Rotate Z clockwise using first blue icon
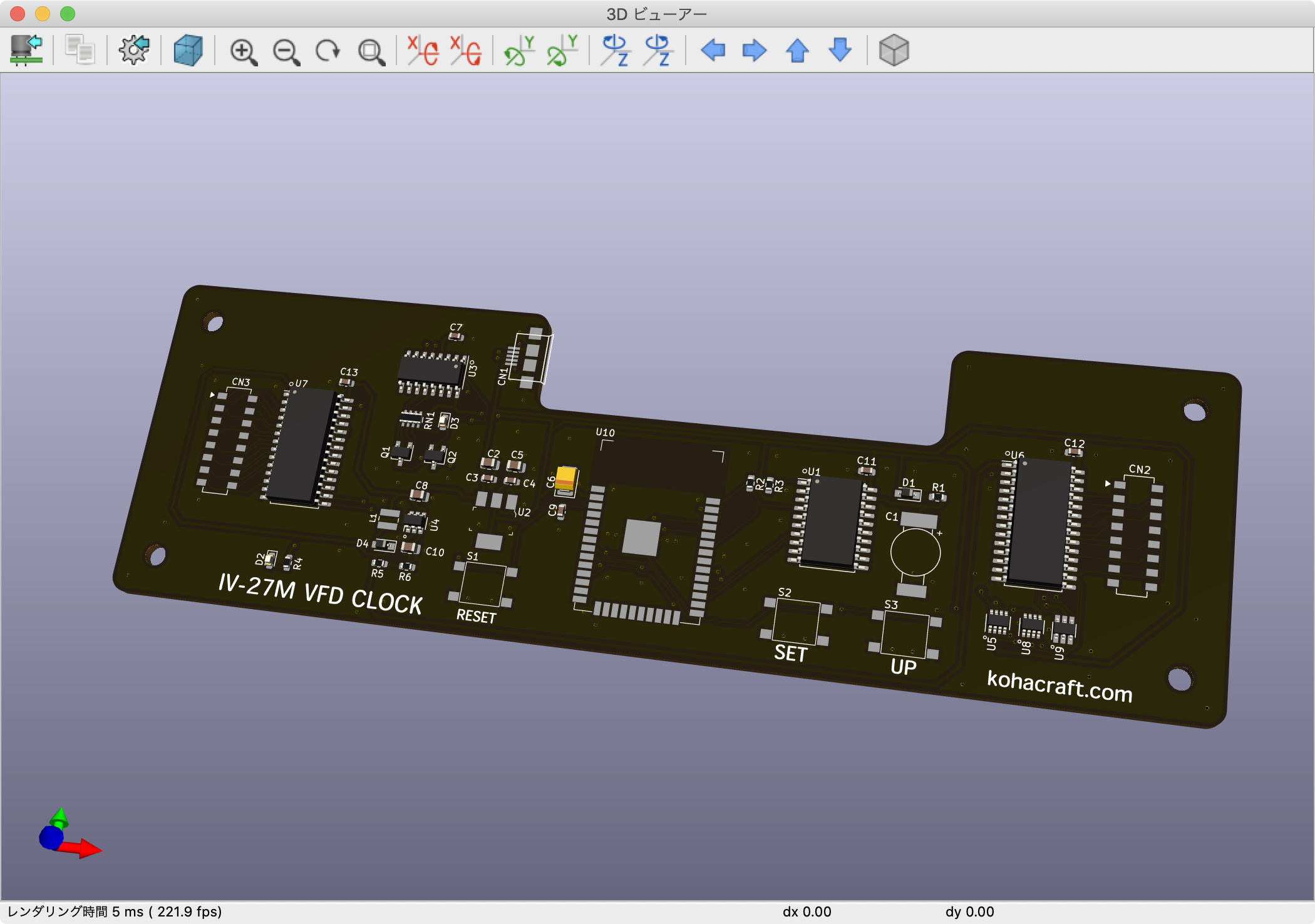This screenshot has width=1315, height=924. click(615, 50)
